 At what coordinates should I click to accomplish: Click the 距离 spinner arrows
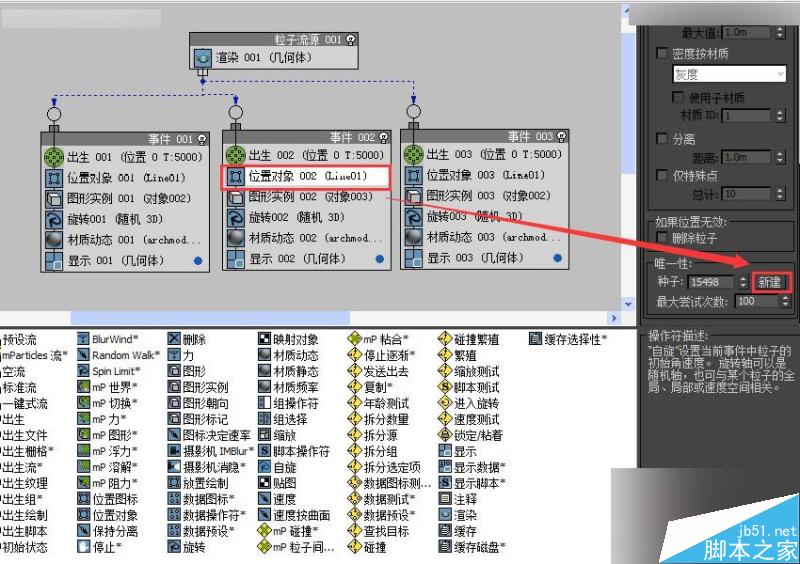tap(780, 157)
